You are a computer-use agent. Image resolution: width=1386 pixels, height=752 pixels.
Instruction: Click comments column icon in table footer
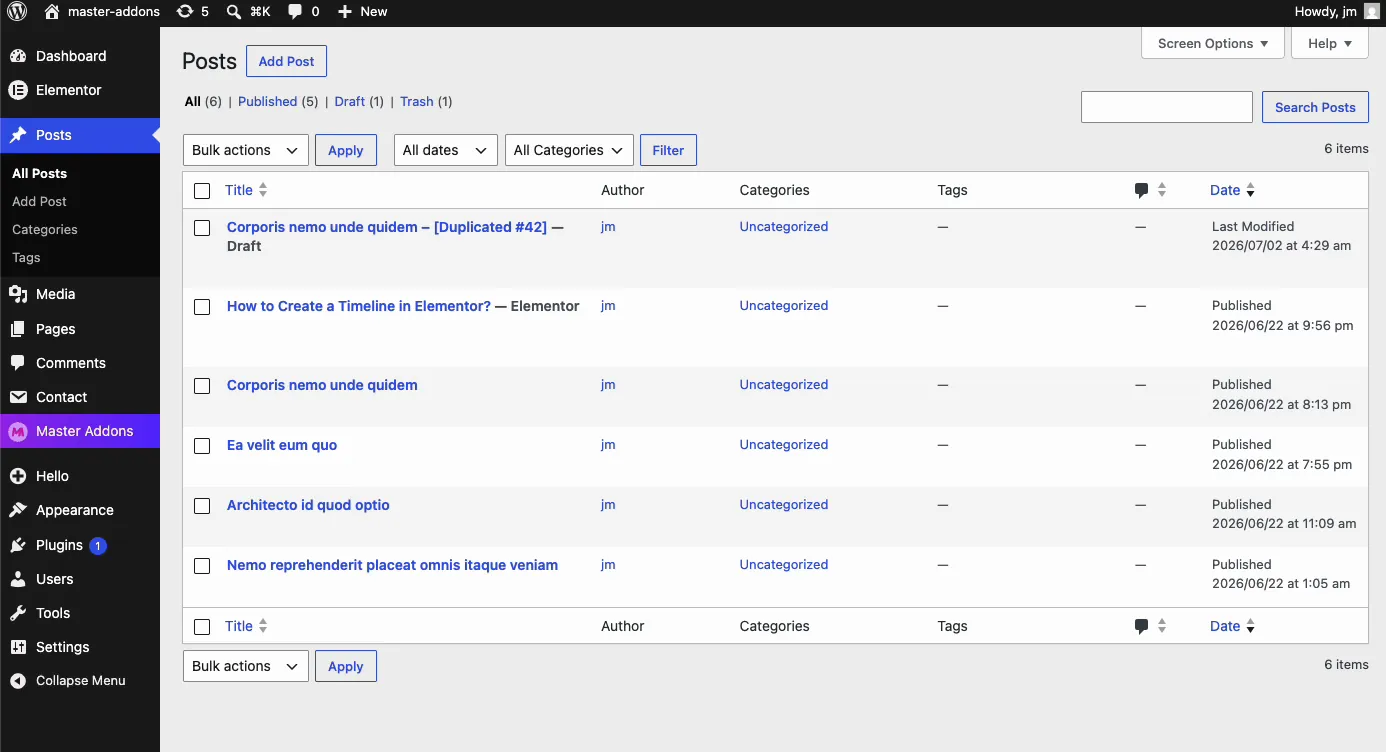1141,626
